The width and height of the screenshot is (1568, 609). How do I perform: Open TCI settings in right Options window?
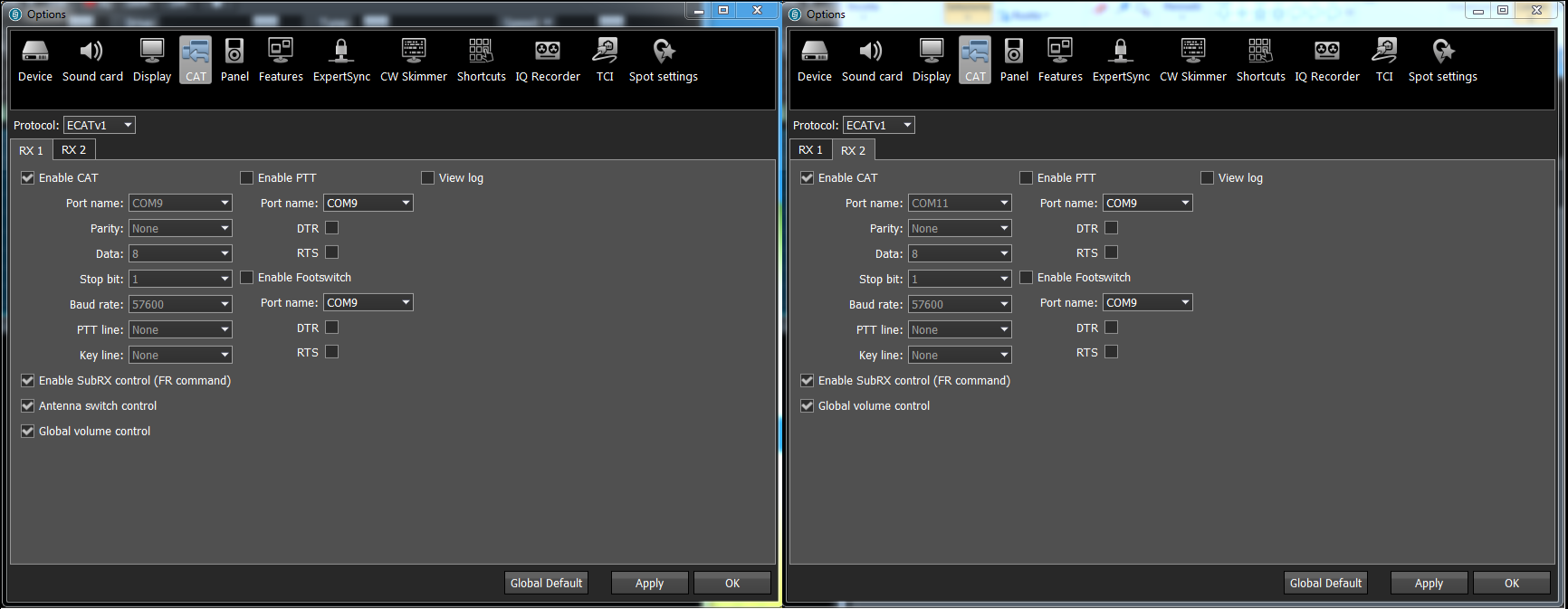1384,61
